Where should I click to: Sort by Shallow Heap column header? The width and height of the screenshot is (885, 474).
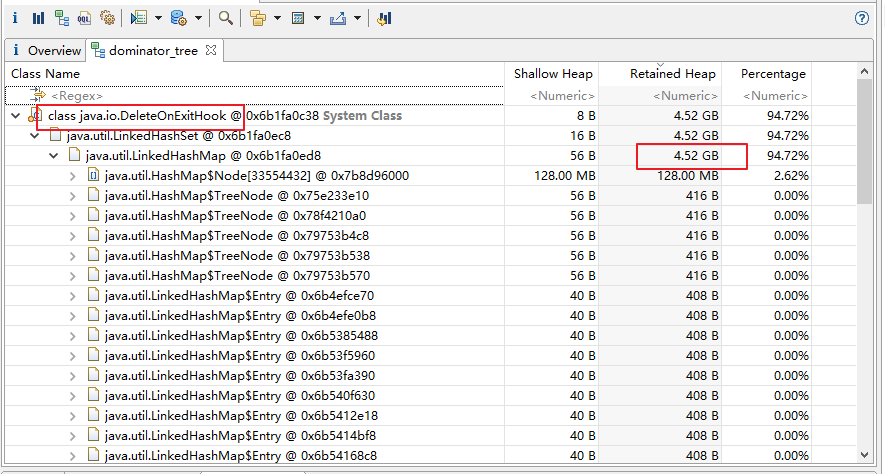pyautogui.click(x=552, y=73)
